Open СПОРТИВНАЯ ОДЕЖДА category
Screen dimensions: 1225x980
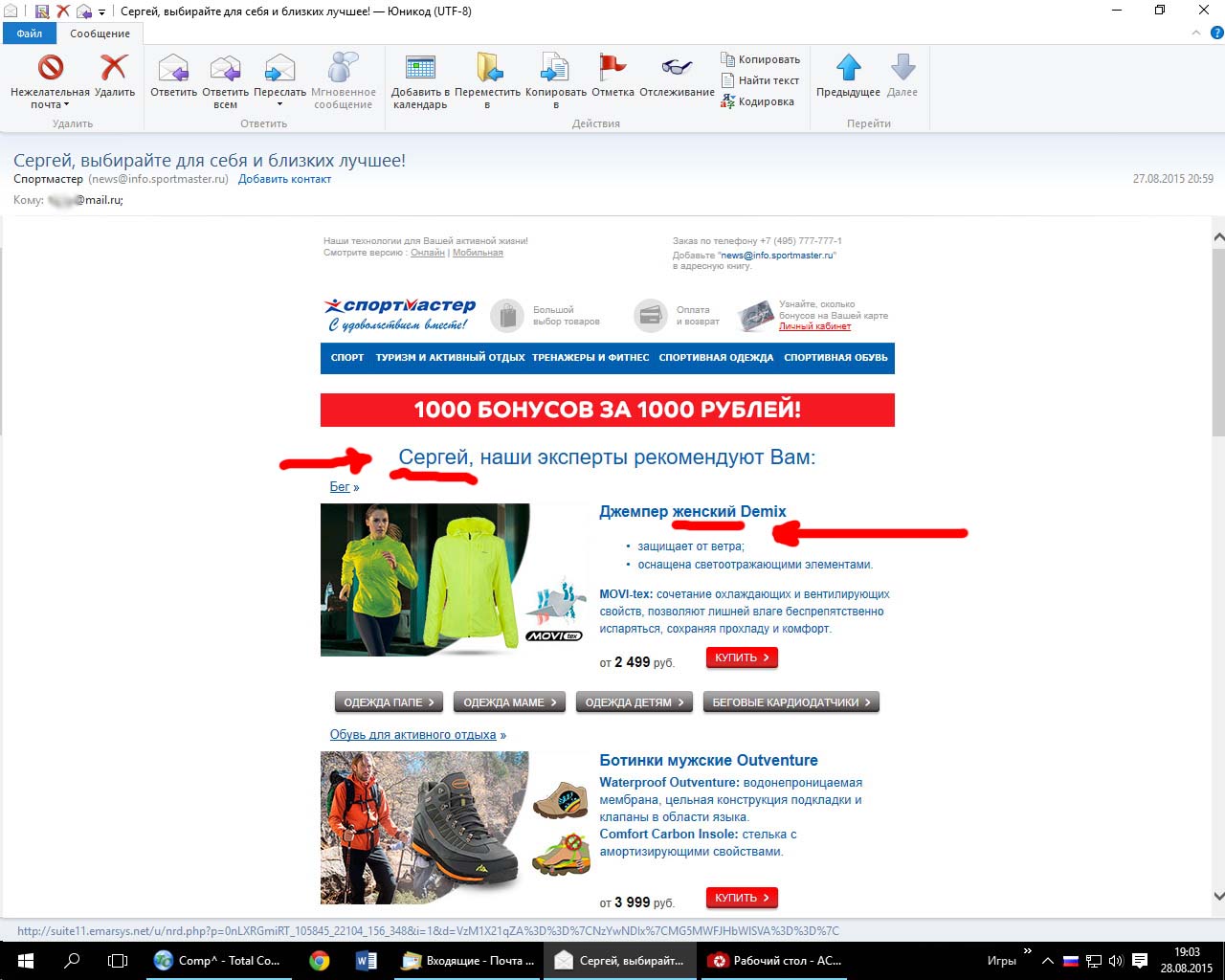[716, 357]
